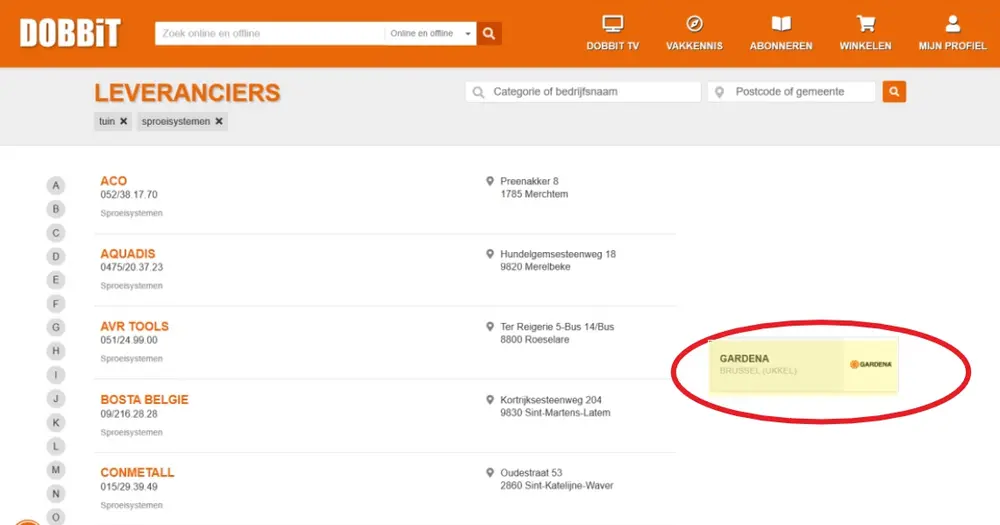Open the 'Online en offline' dropdown
The height and width of the screenshot is (525, 1000).
point(430,33)
